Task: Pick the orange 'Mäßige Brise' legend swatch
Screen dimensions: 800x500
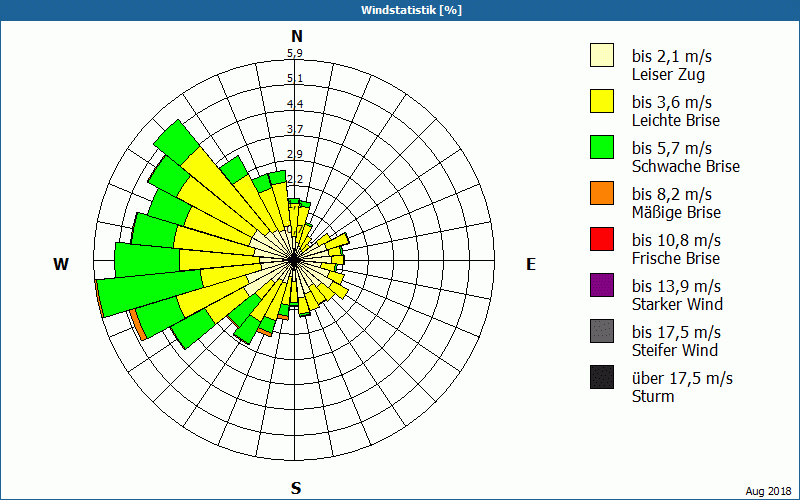Action: 601,193
